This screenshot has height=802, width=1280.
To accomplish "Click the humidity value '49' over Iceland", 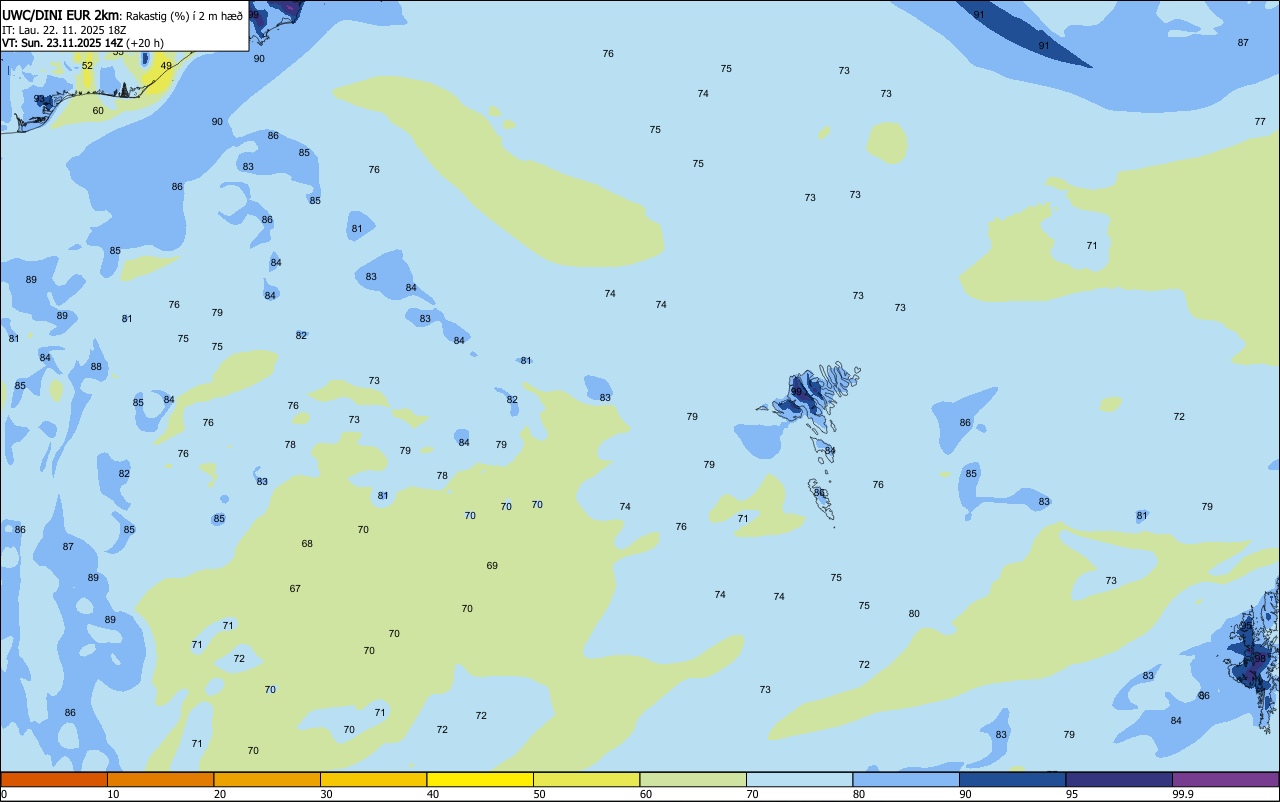I will coord(166,66).
